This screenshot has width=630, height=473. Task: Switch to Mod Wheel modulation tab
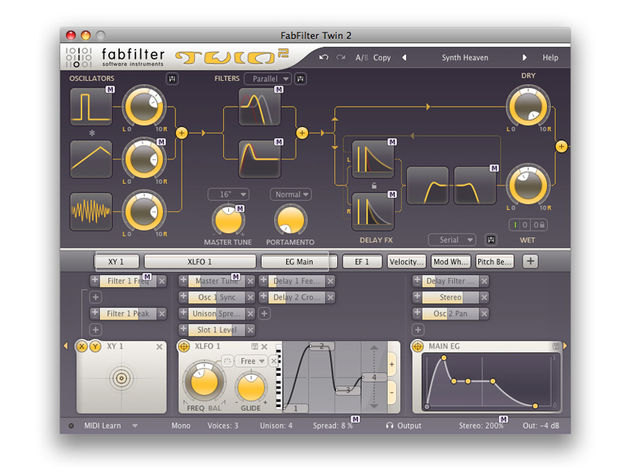point(451,262)
